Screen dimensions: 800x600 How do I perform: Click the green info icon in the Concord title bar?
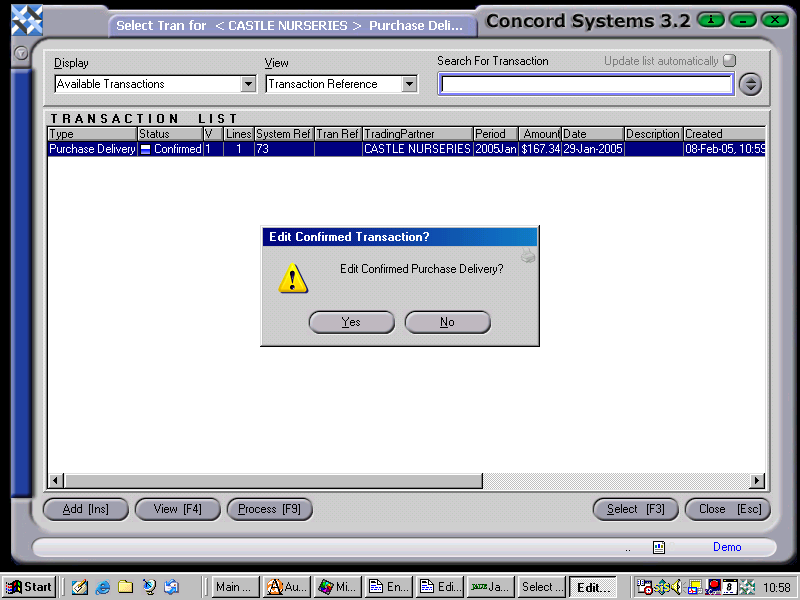pyautogui.click(x=711, y=20)
